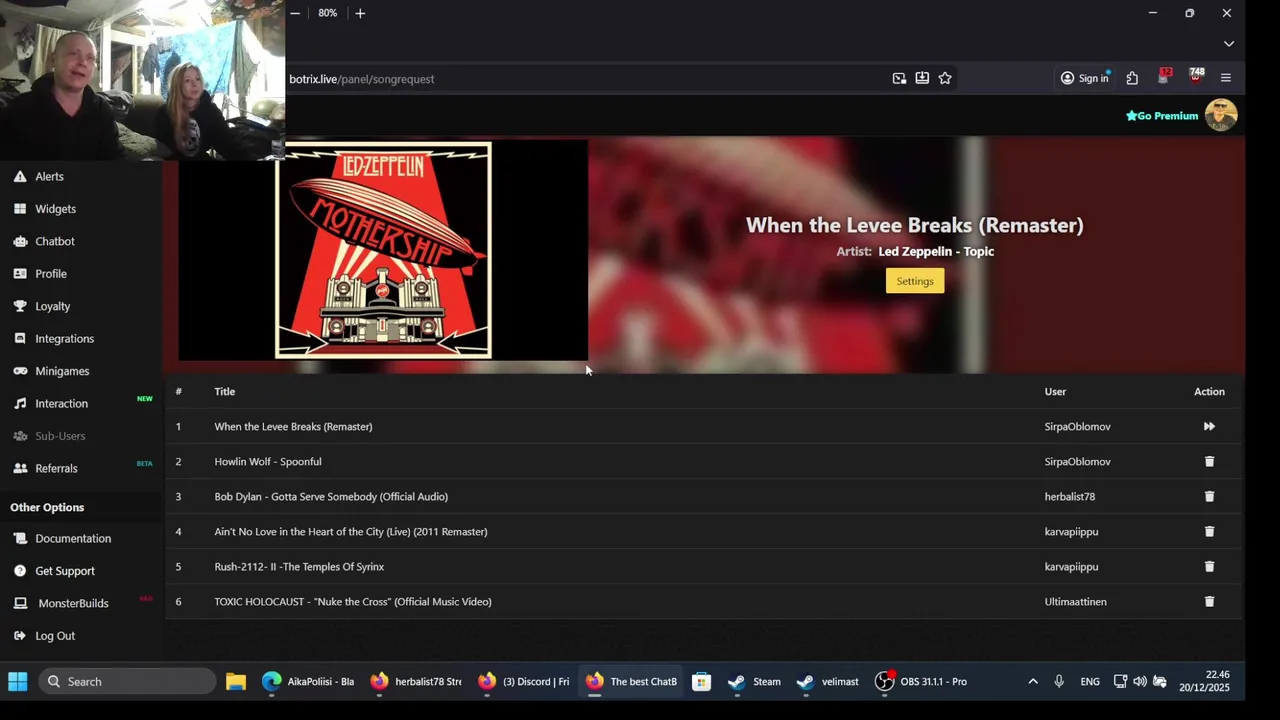Click the Referrals people icon
This screenshot has height=720, width=1280.
(x=20, y=468)
